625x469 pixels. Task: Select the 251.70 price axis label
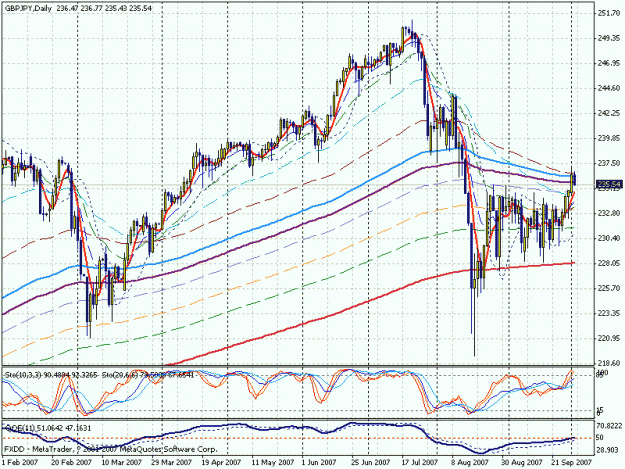coord(609,14)
